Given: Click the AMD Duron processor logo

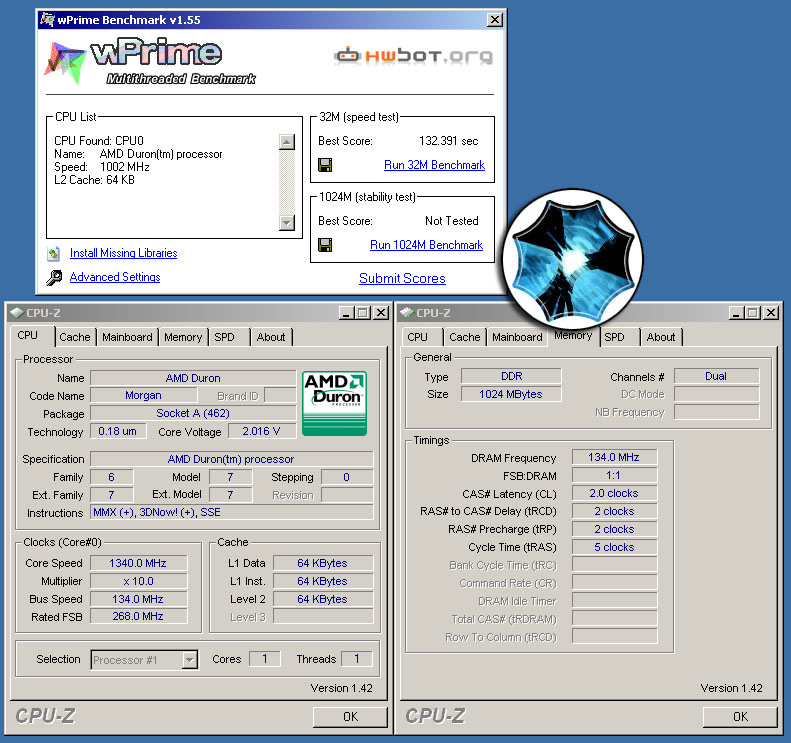Looking at the screenshot, I should coord(334,404).
